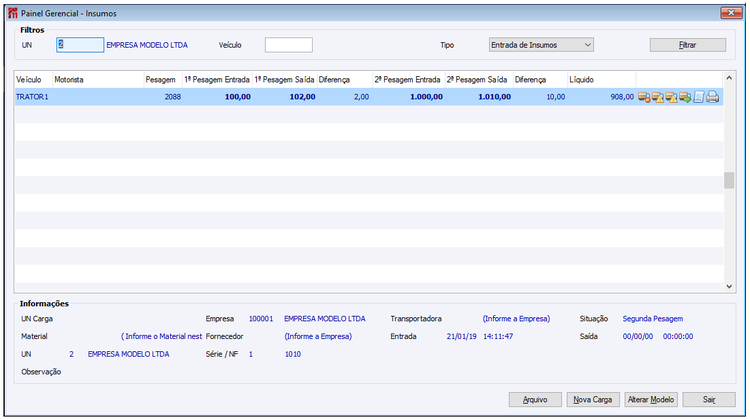Open the document scroll icon in TRATOR1 row
The height and width of the screenshot is (420, 750).
[x=699, y=97]
